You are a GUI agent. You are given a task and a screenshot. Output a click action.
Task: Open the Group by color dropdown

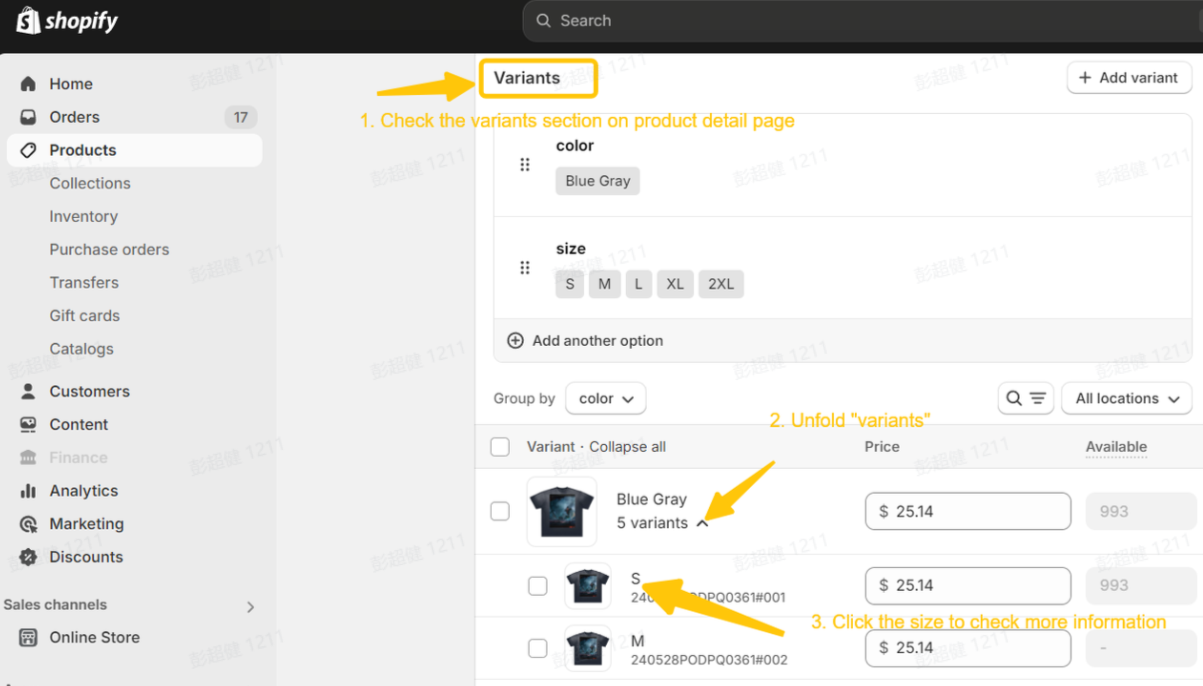click(605, 398)
